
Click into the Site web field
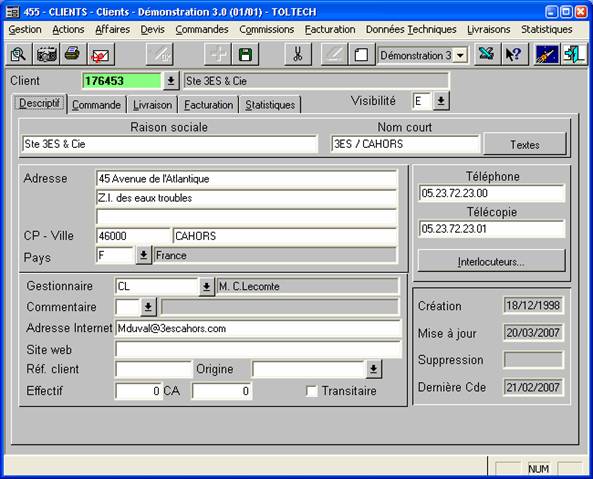(x=258, y=349)
